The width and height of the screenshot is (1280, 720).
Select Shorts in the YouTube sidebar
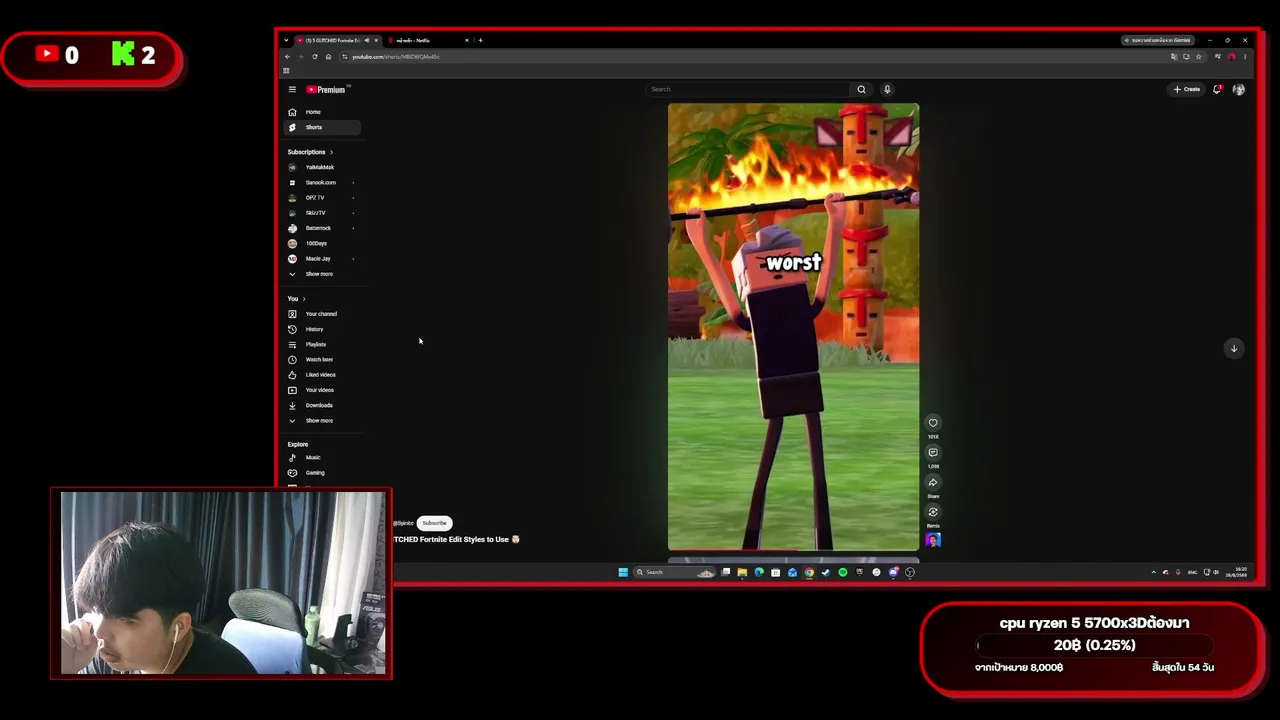pyautogui.click(x=321, y=127)
